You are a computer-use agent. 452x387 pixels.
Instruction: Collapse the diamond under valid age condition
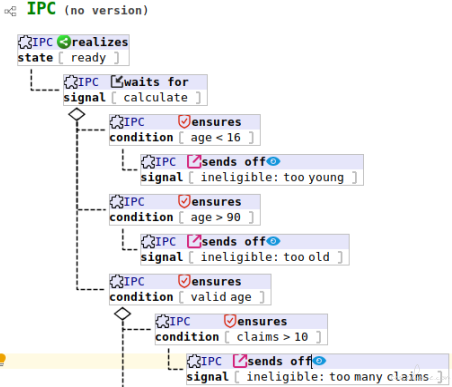(x=122, y=314)
